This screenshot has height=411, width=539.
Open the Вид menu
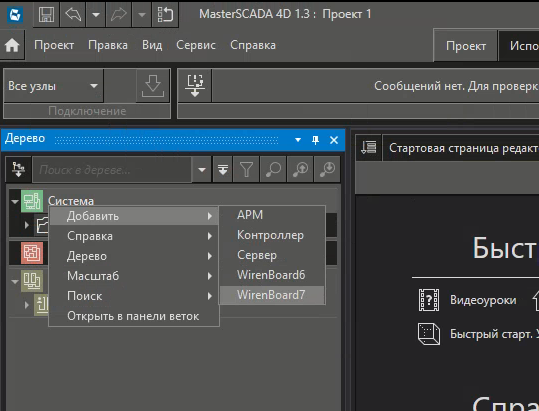pyautogui.click(x=152, y=45)
